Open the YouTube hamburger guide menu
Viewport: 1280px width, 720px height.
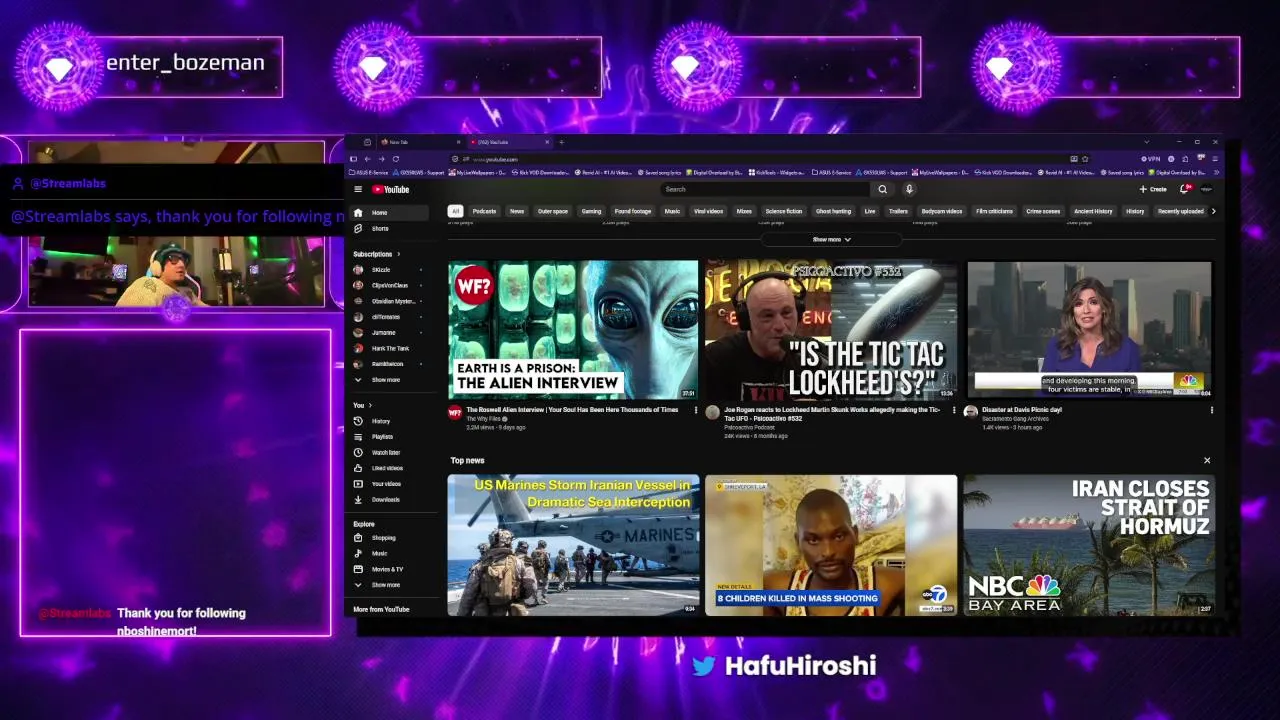358,189
